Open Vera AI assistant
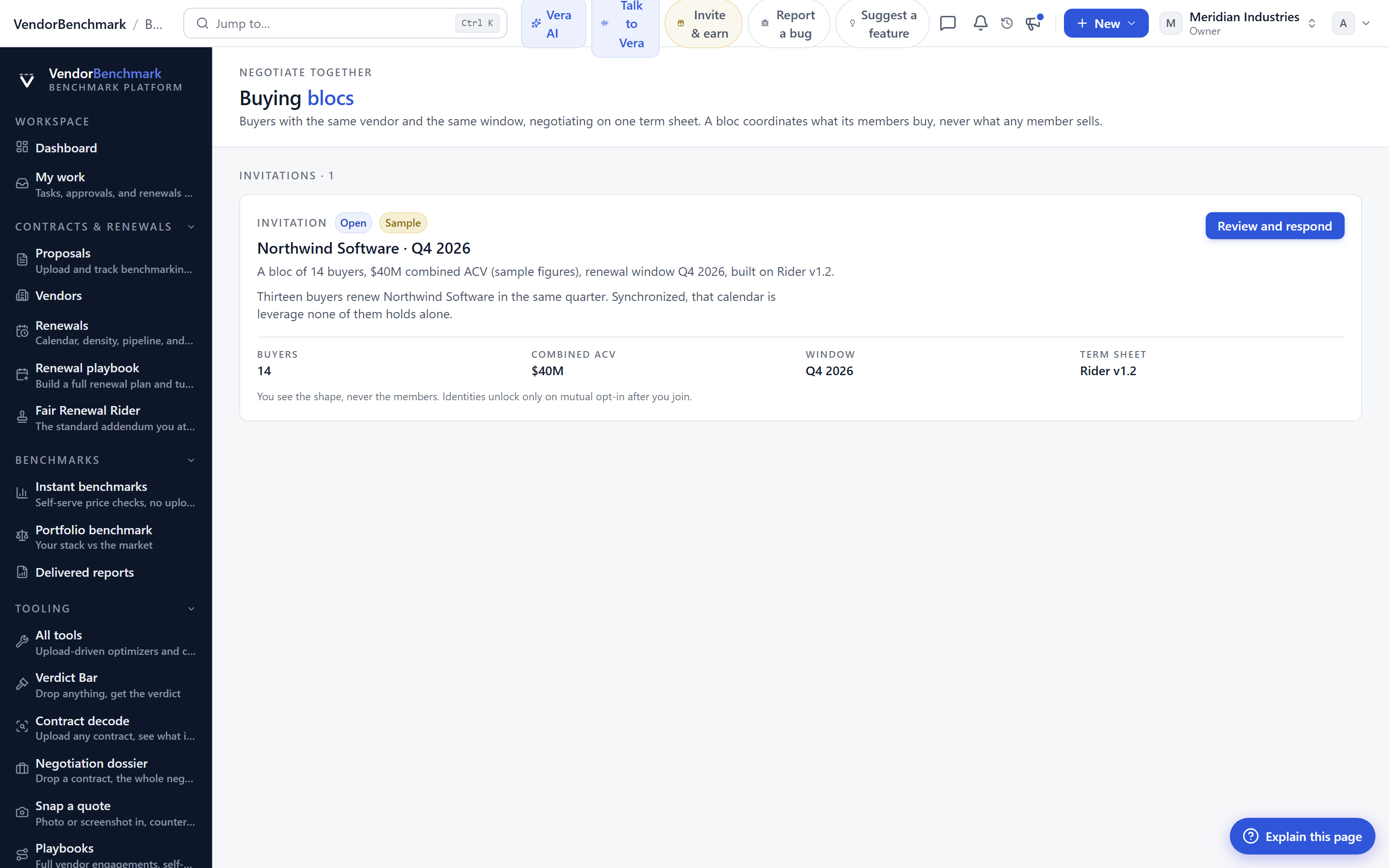This screenshot has width=1389, height=868. [553, 24]
